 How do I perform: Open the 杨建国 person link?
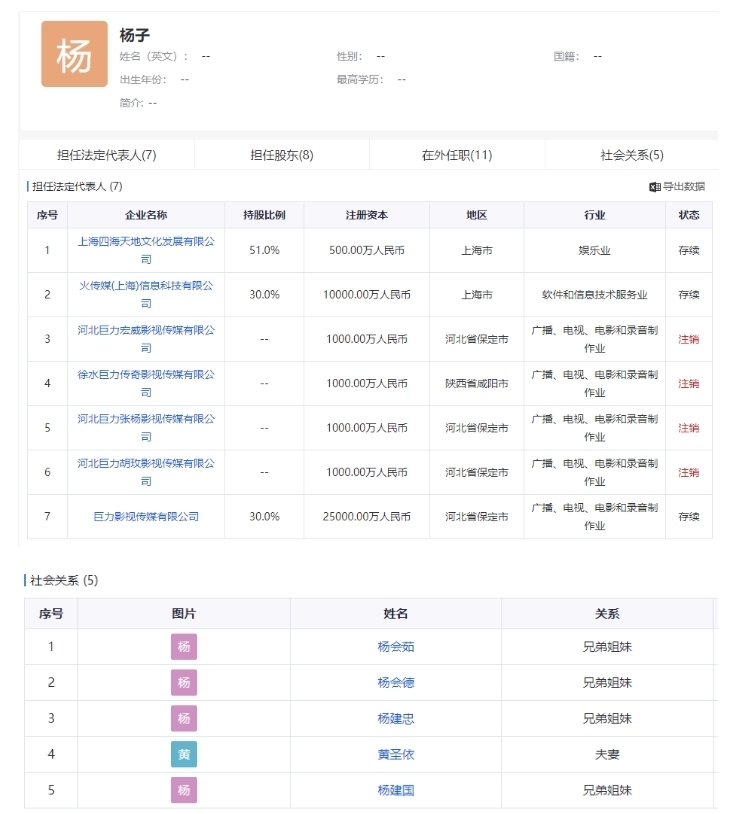[x=396, y=790]
